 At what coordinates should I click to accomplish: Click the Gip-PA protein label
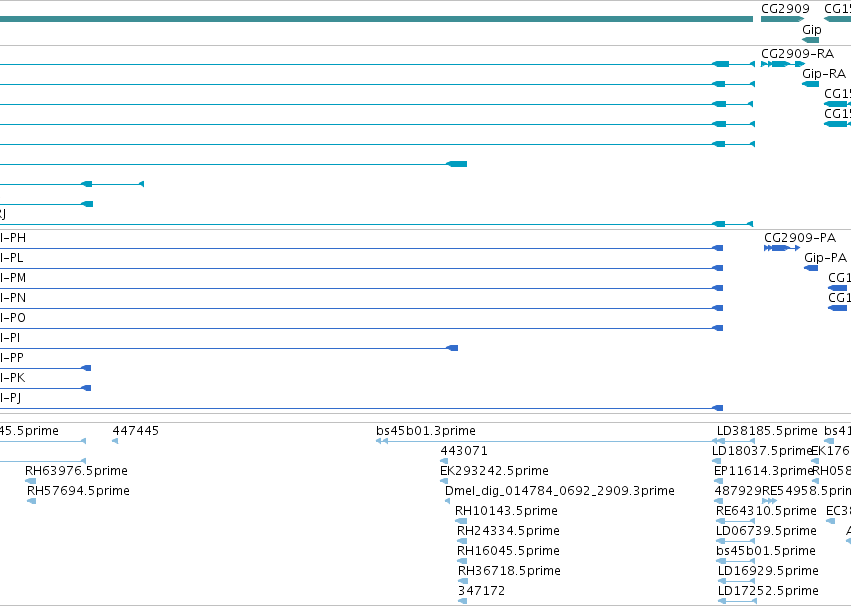825,258
